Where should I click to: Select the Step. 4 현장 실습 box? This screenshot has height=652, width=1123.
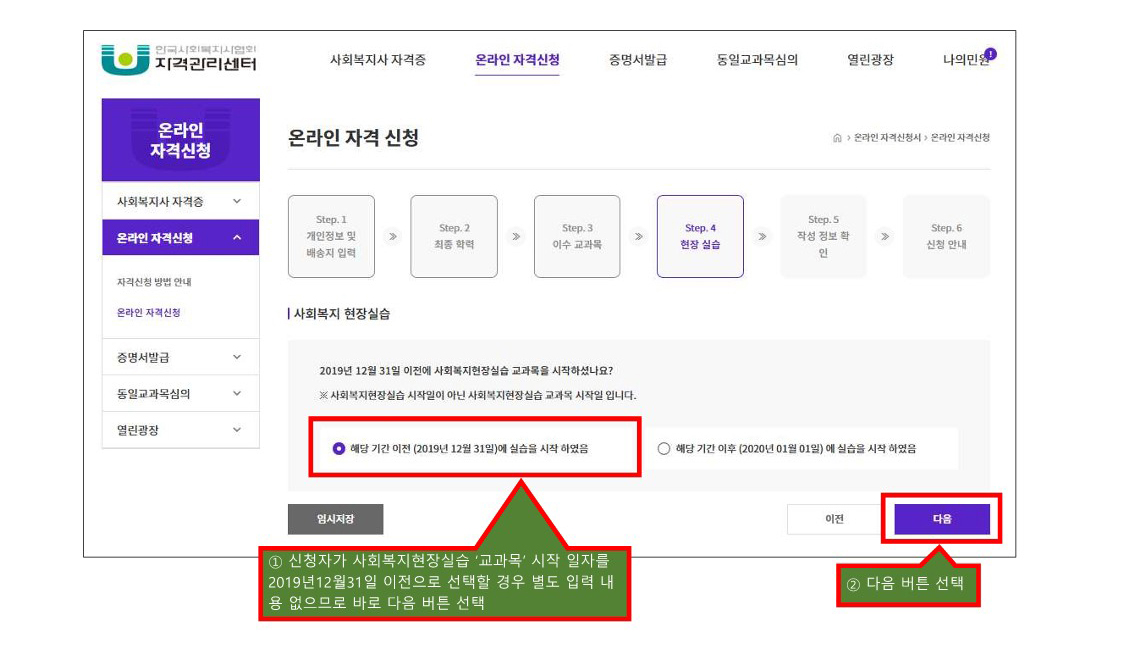700,236
